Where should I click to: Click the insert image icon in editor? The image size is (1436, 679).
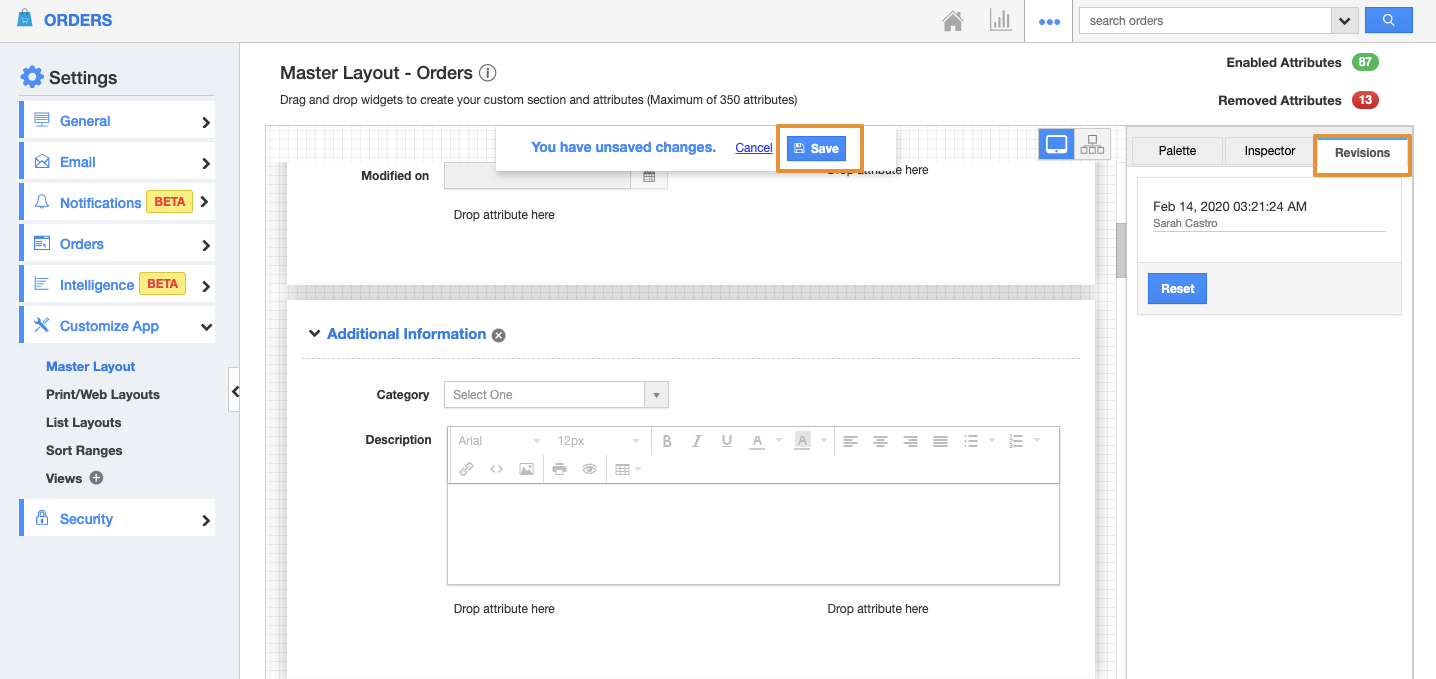(526, 469)
